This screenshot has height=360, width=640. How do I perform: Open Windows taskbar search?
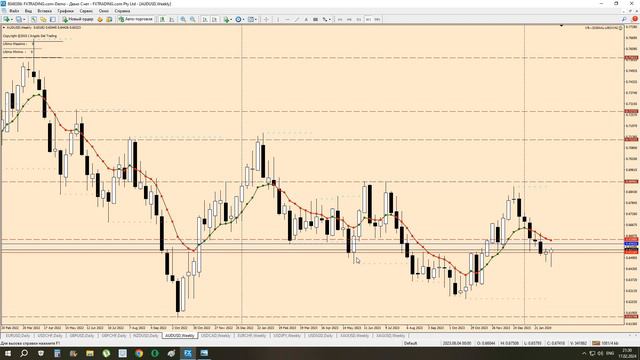[x=24, y=353]
